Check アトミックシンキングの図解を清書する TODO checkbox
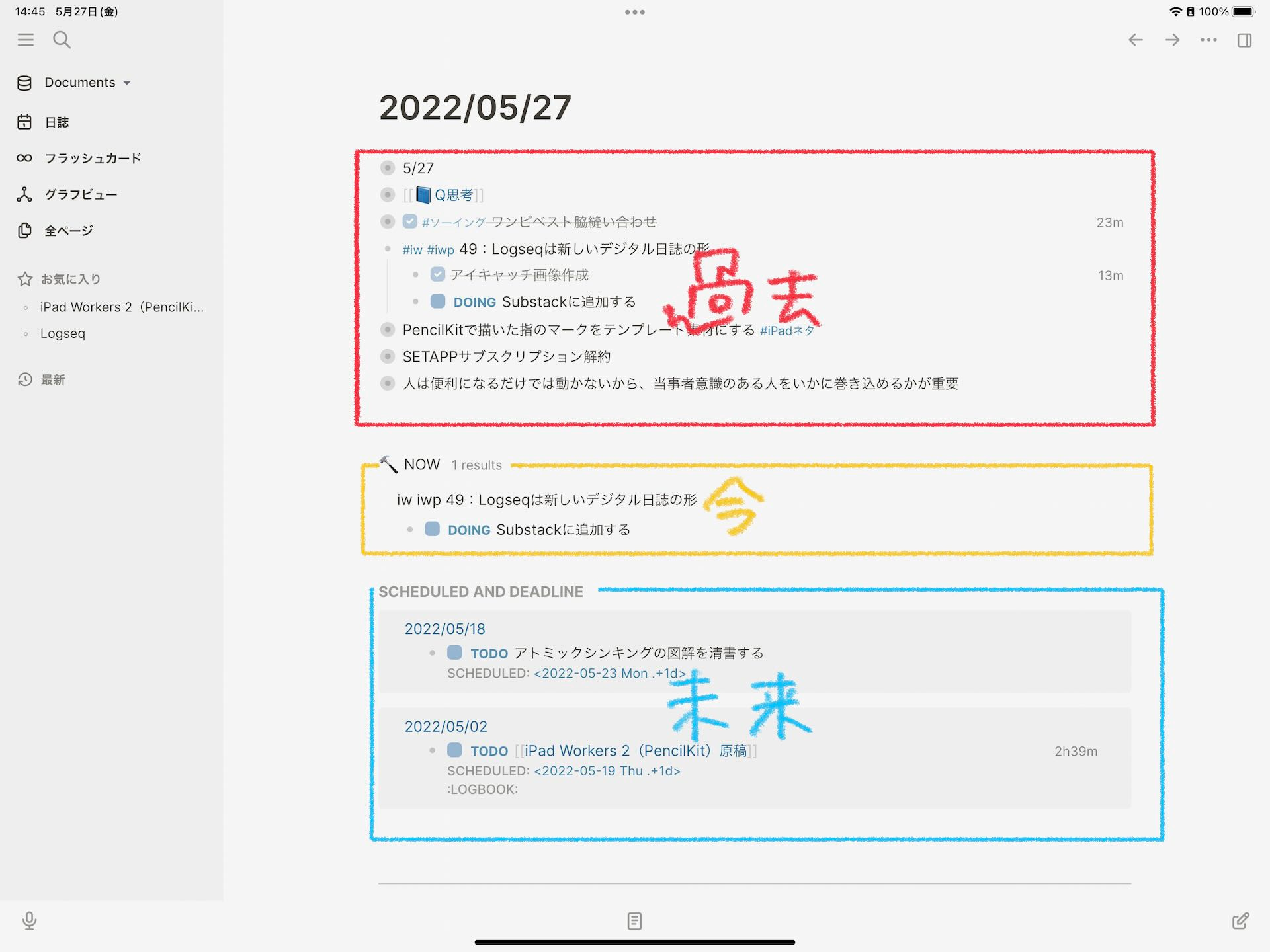This screenshot has width=1270, height=952. click(454, 653)
